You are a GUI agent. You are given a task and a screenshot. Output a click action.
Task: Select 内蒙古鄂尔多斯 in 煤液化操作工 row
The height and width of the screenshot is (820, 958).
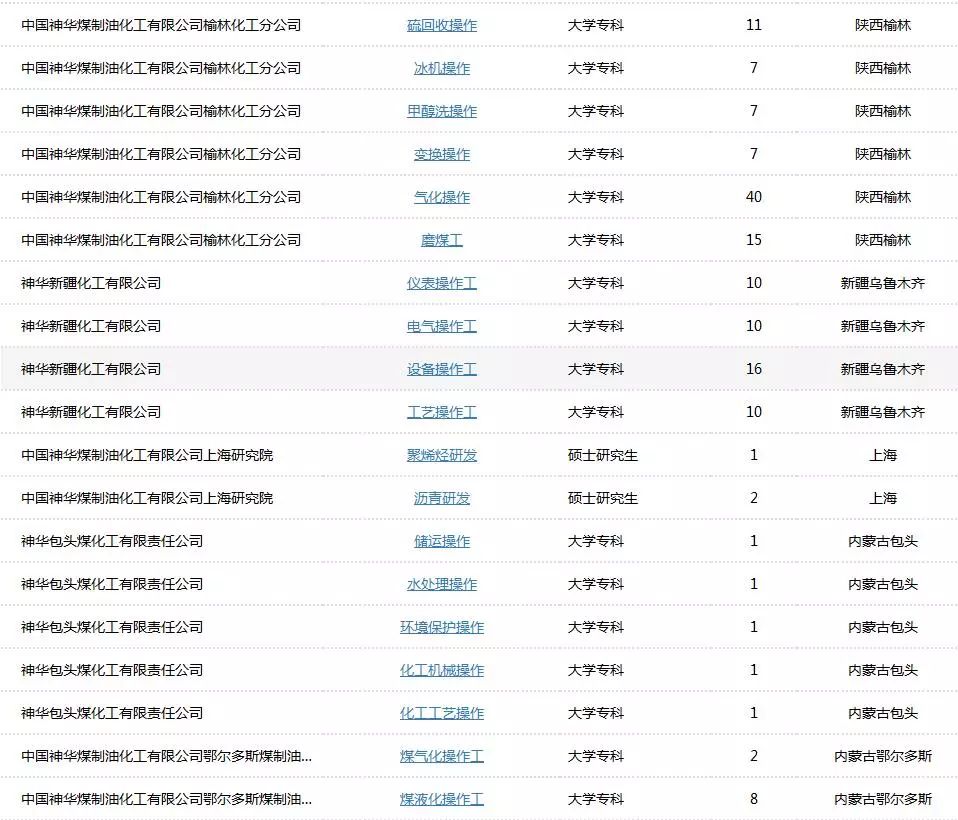883,799
